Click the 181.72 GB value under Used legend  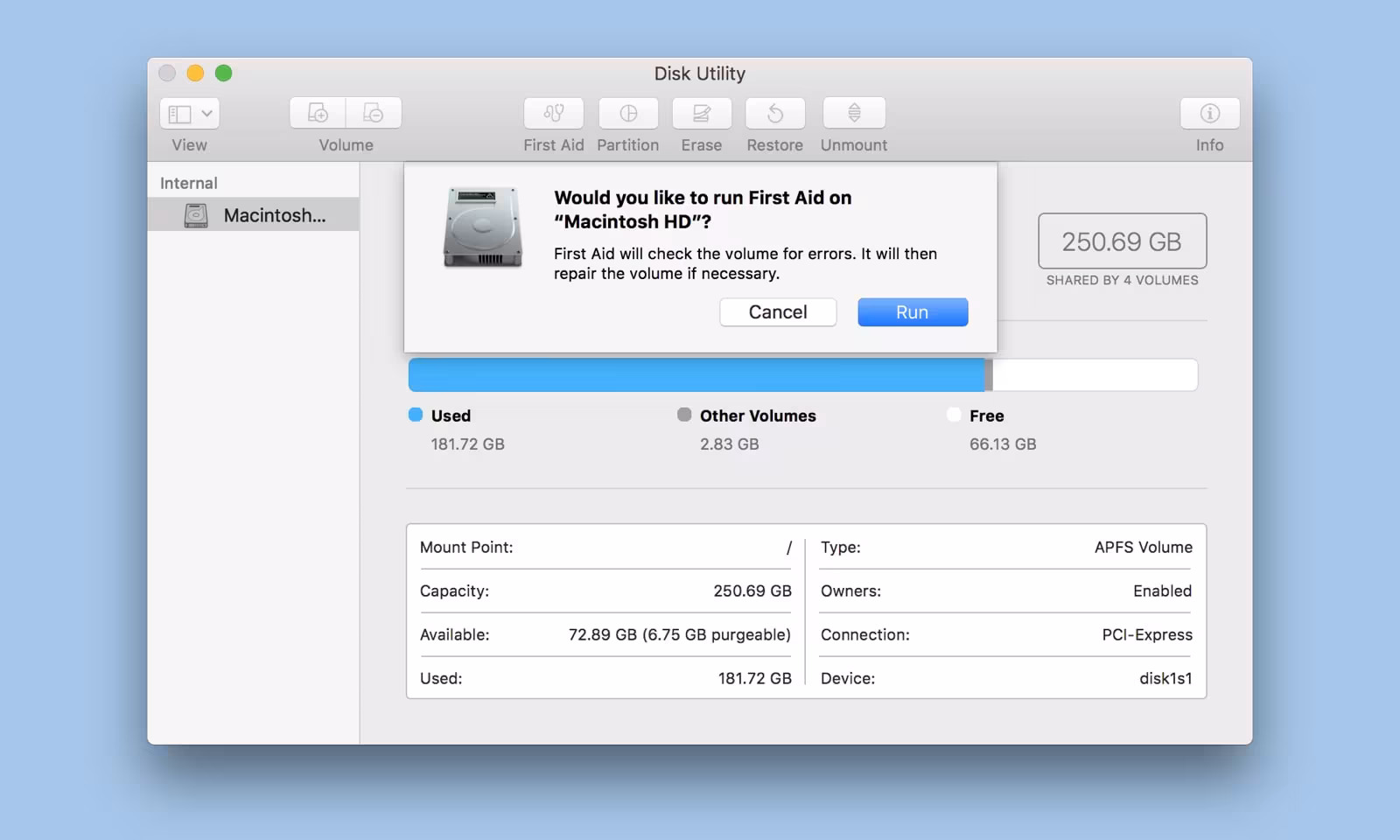467,444
